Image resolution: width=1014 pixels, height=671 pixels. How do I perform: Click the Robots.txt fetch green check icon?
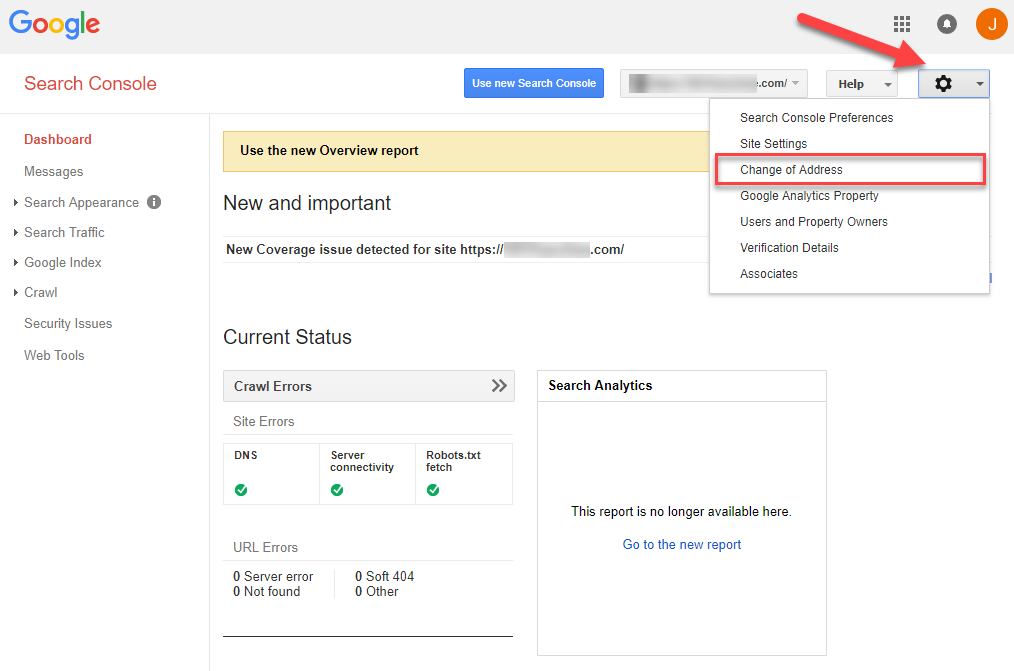(x=433, y=490)
